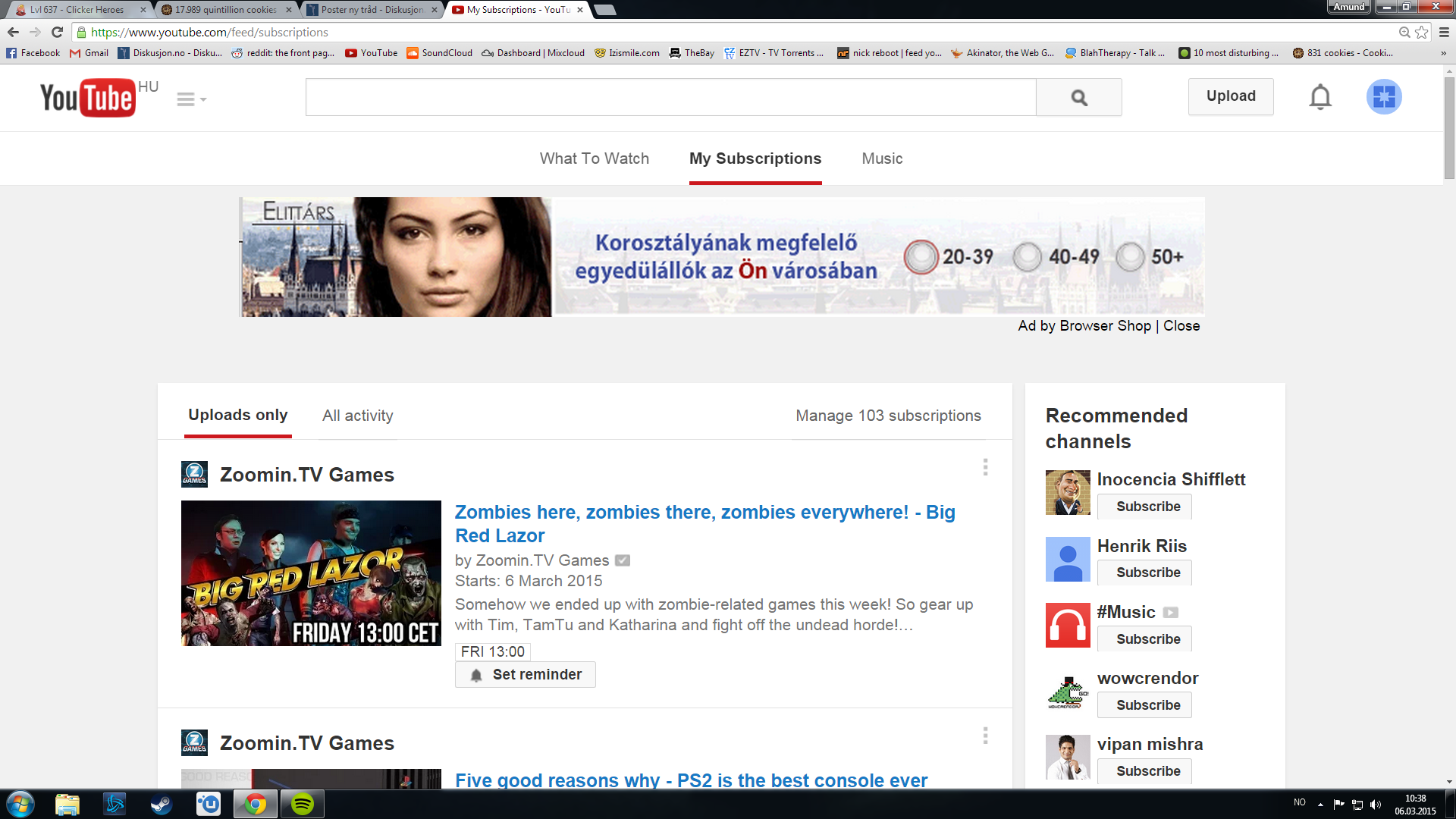Viewport: 1456px width, 819px height.
Task: Go back with the browser back arrow
Action: click(x=13, y=32)
